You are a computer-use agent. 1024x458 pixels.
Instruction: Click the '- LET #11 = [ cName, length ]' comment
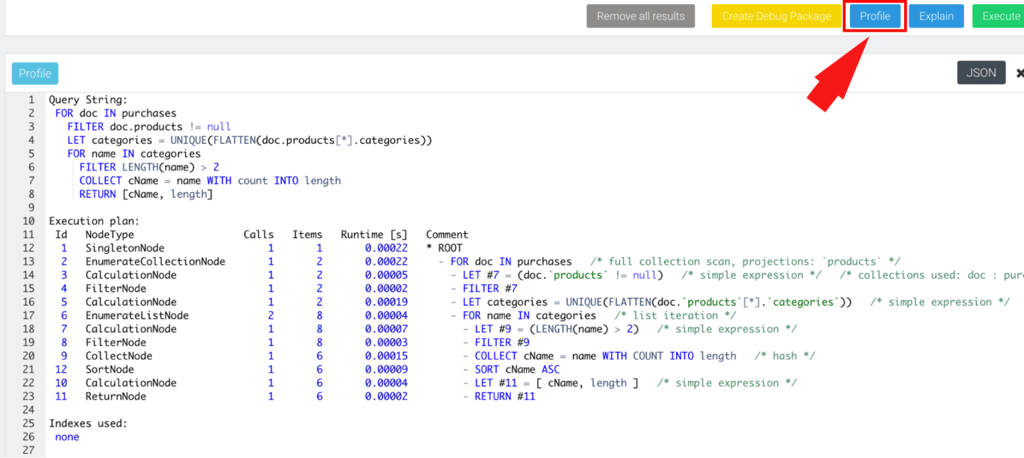[x=551, y=383]
